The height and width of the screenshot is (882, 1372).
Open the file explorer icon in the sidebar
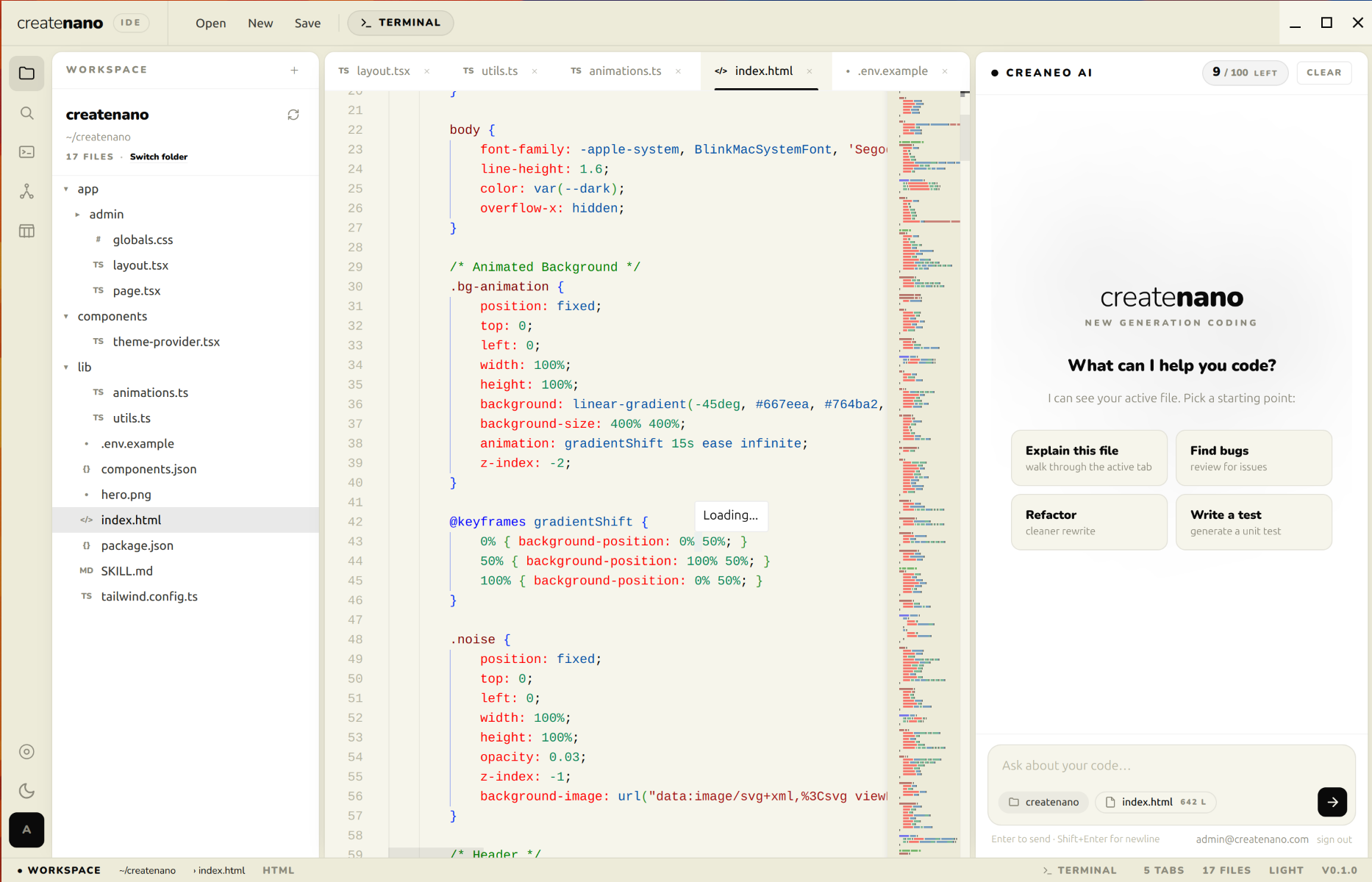click(x=26, y=73)
